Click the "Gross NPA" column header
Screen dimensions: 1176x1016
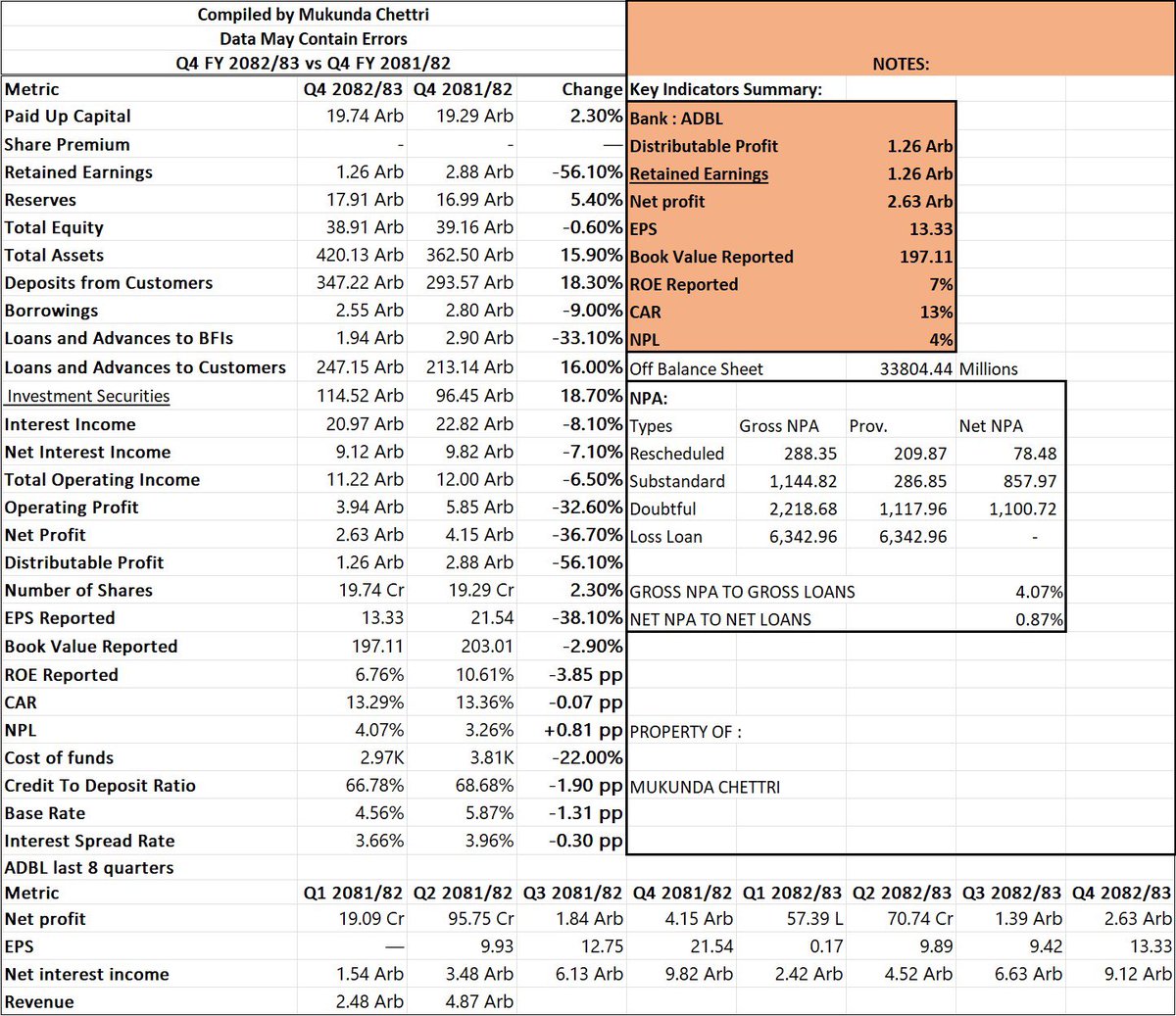click(779, 426)
